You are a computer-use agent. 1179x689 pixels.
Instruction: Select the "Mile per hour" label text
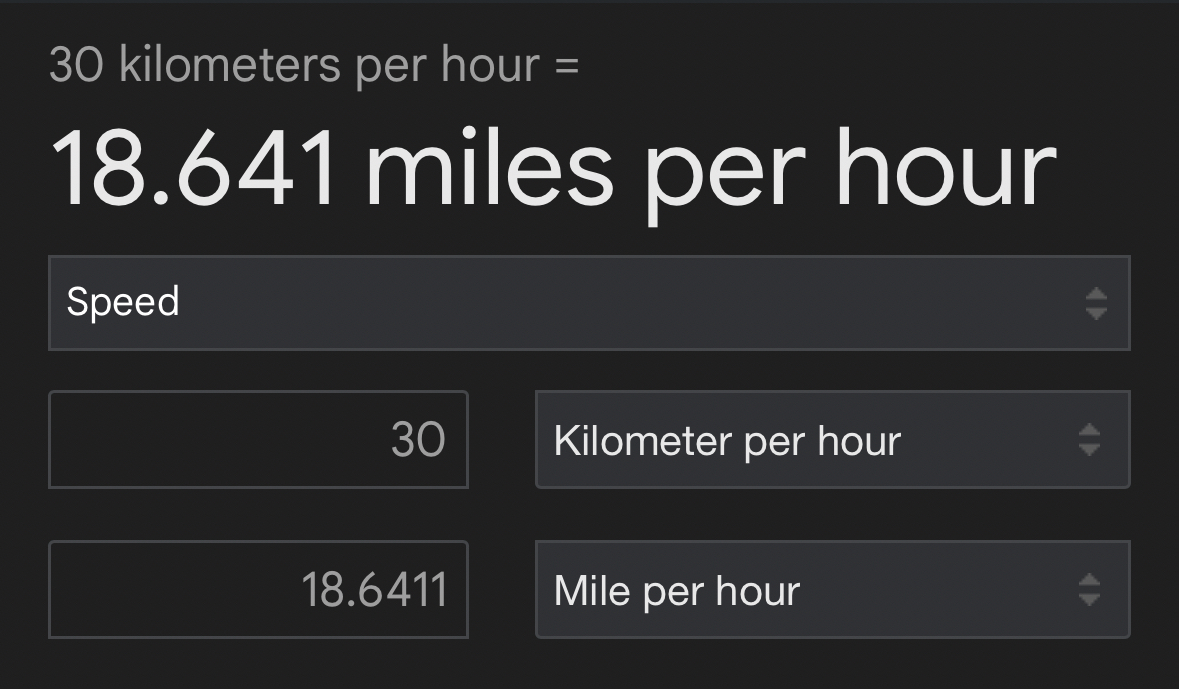pos(677,591)
